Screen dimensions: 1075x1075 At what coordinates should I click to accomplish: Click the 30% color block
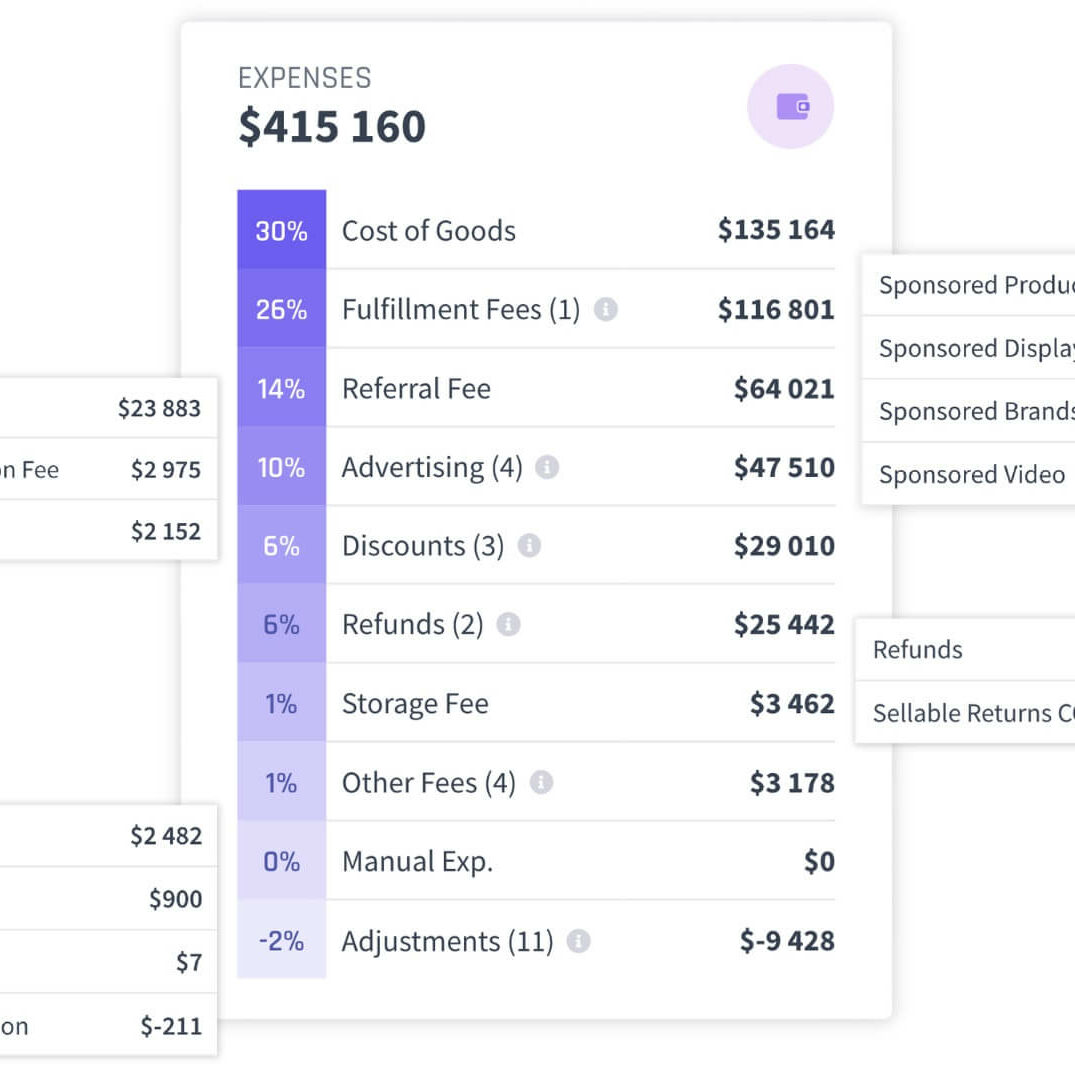[x=281, y=231]
